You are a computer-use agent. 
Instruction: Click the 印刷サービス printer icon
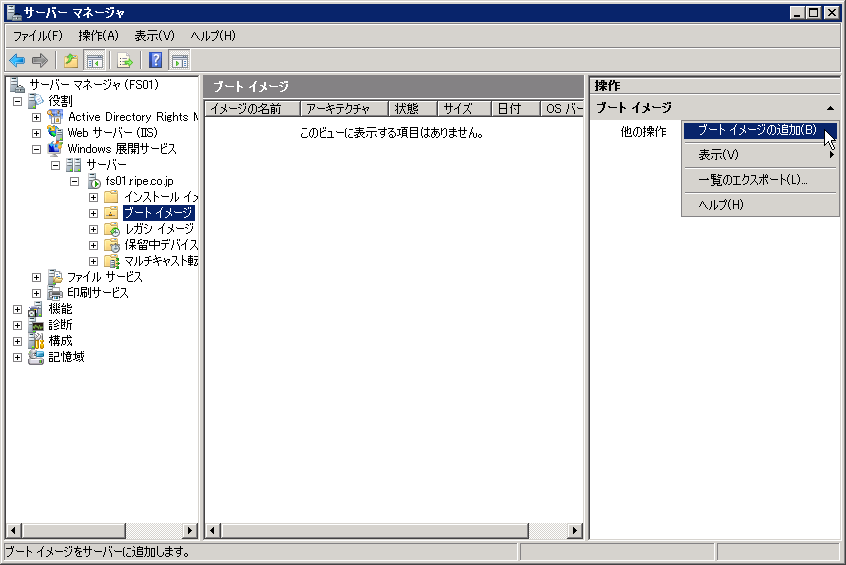coord(54,293)
